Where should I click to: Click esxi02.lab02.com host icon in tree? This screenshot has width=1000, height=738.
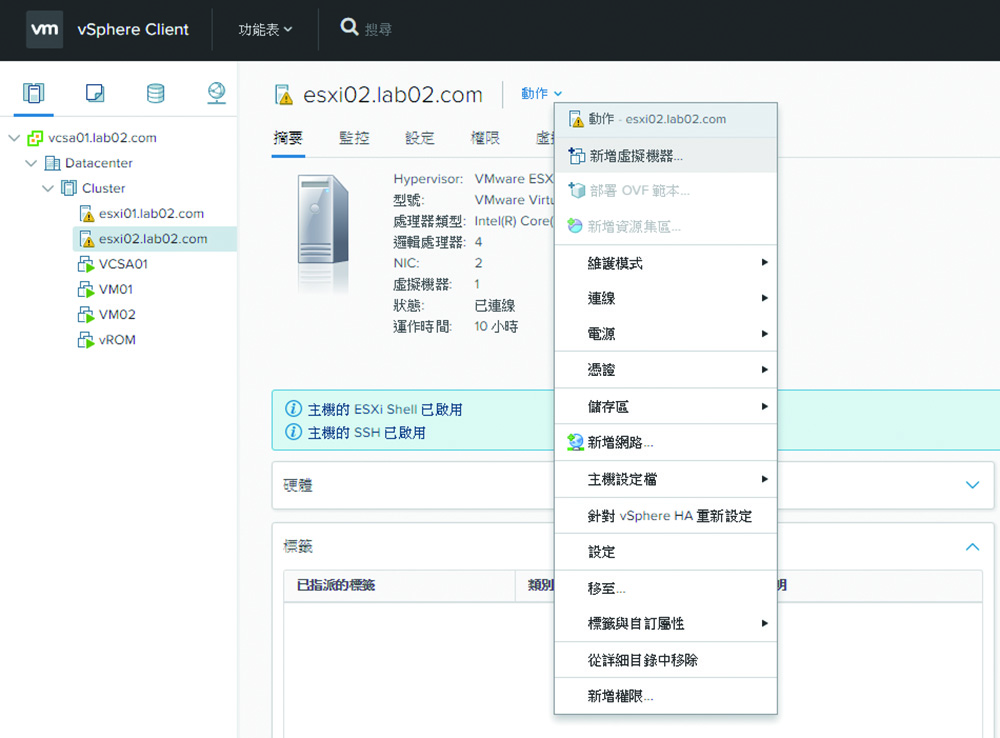pos(86,239)
